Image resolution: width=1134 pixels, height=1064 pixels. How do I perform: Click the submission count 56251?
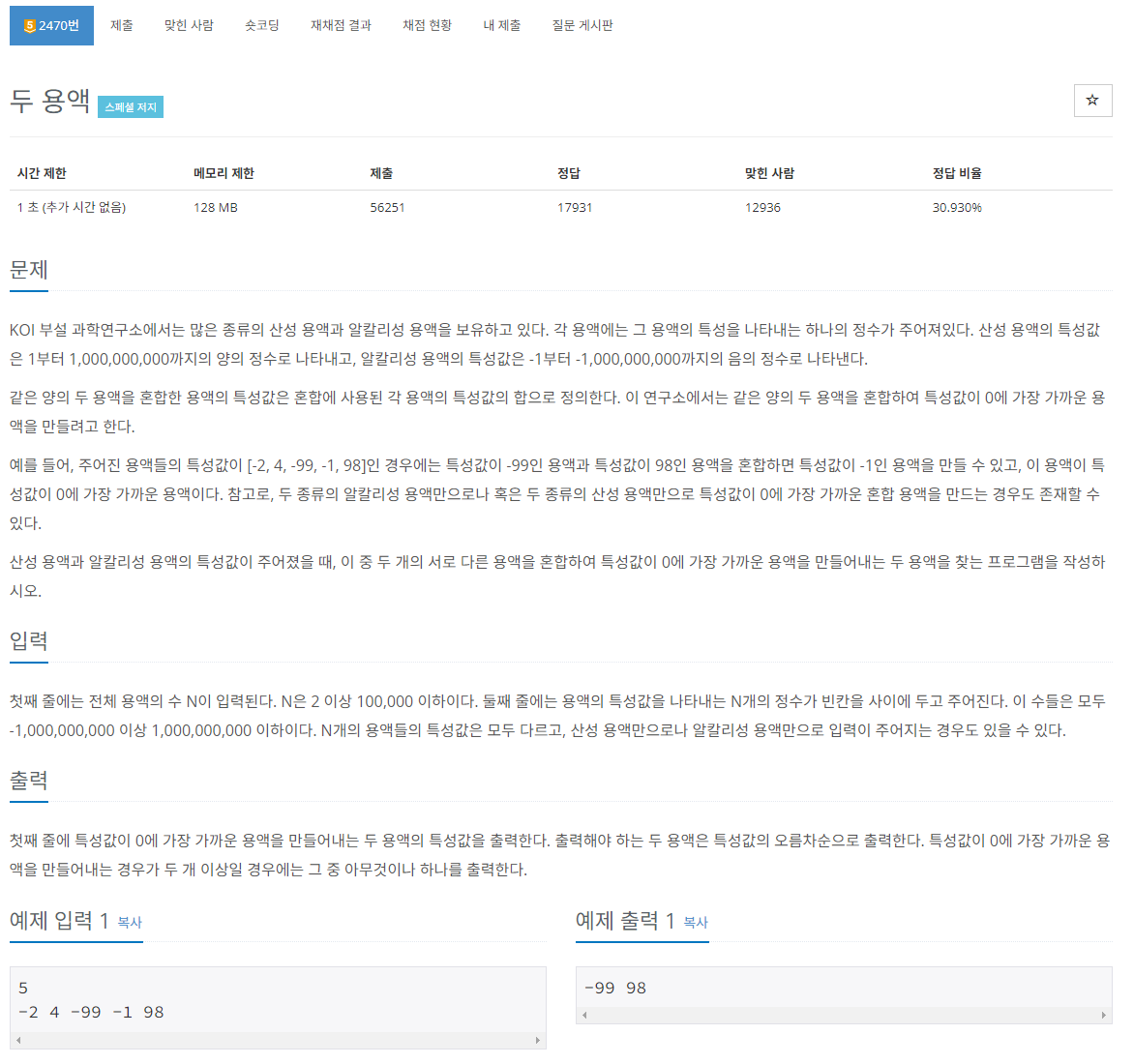click(387, 207)
